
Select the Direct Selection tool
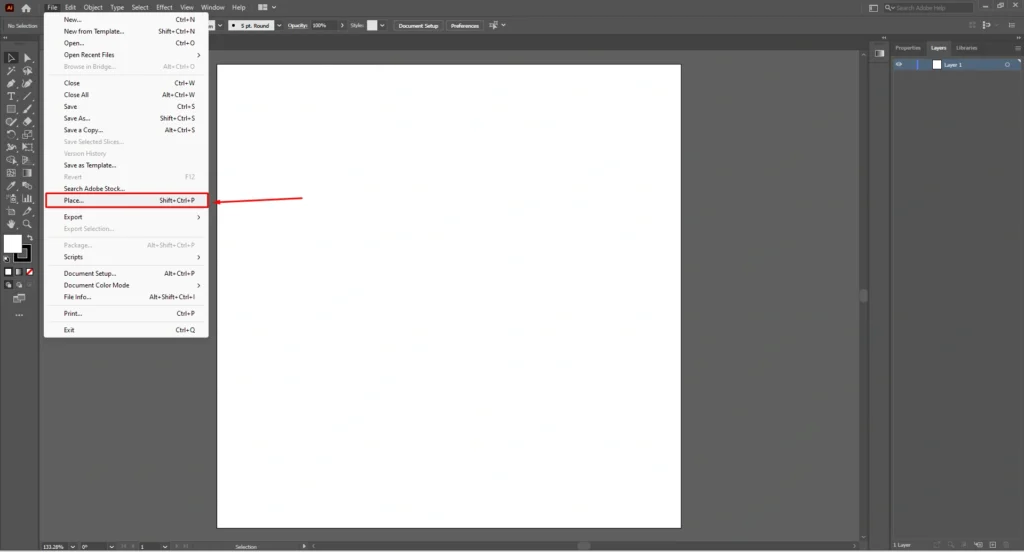coord(27,58)
